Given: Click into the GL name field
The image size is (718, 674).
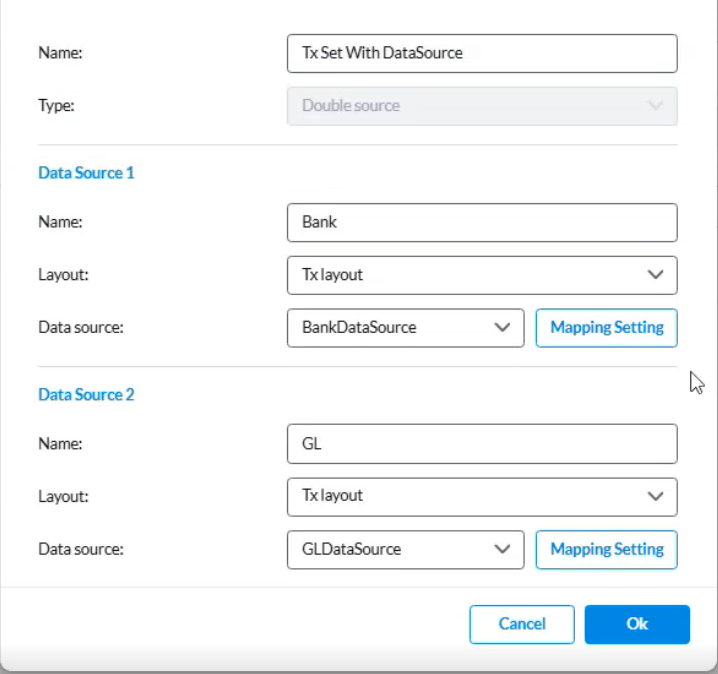Looking at the screenshot, I should click(x=481, y=443).
